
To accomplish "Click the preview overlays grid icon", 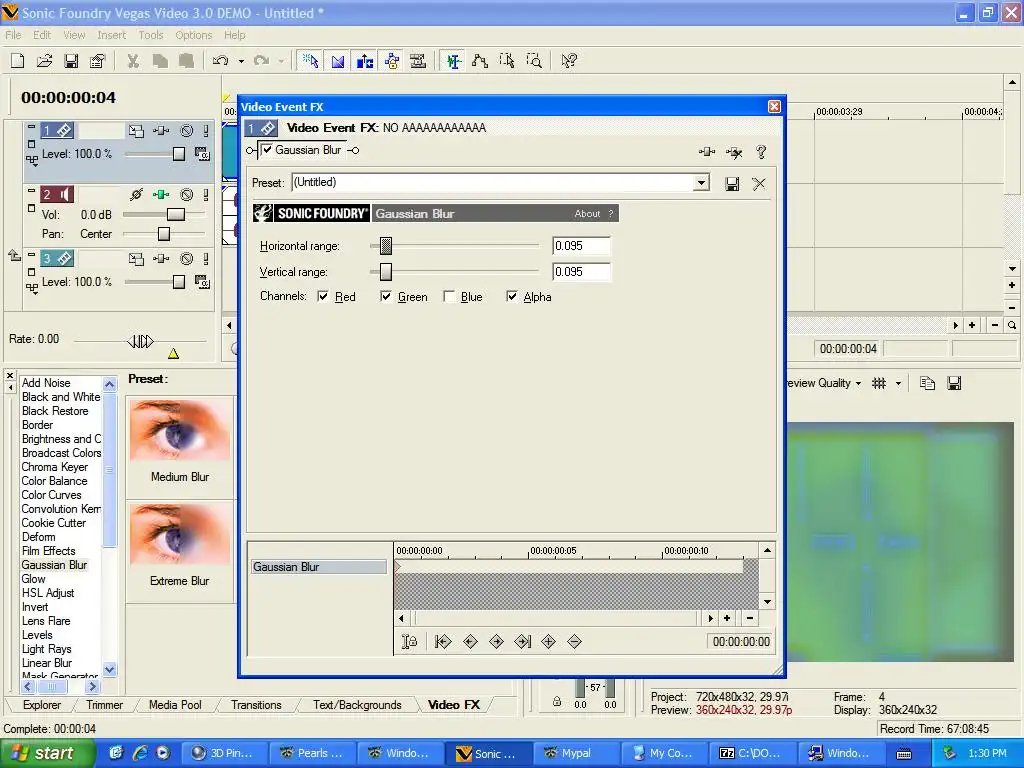I will (x=879, y=383).
